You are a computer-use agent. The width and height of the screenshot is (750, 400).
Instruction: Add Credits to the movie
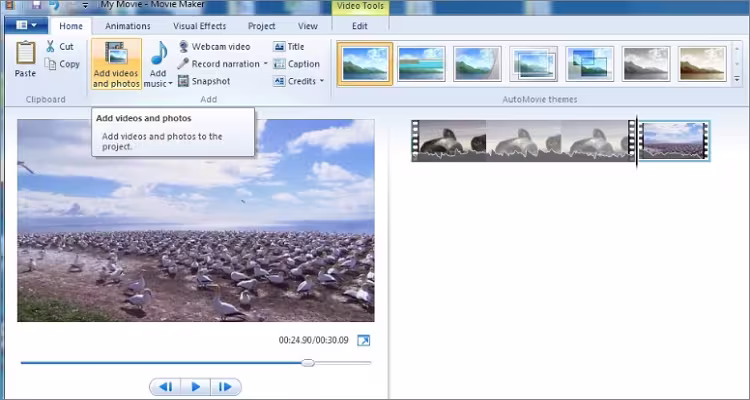click(x=295, y=81)
